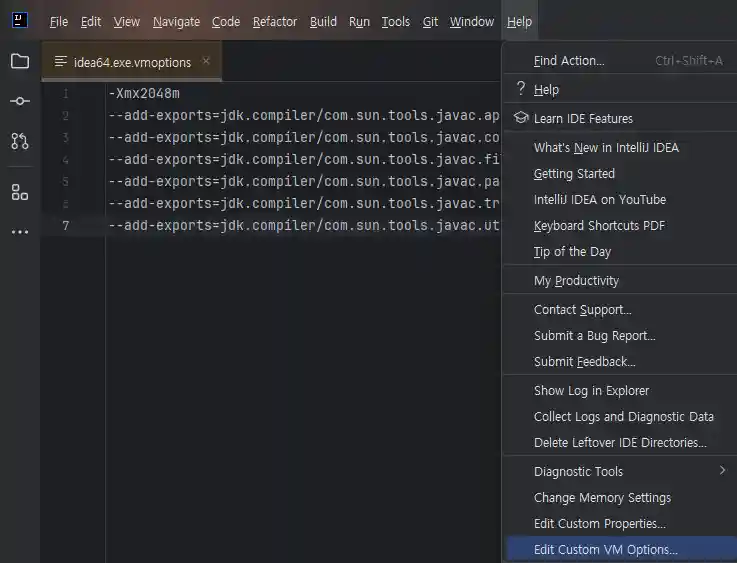Click the line ending in javac.pa
This screenshot has width=737, height=563.
click(x=304, y=181)
